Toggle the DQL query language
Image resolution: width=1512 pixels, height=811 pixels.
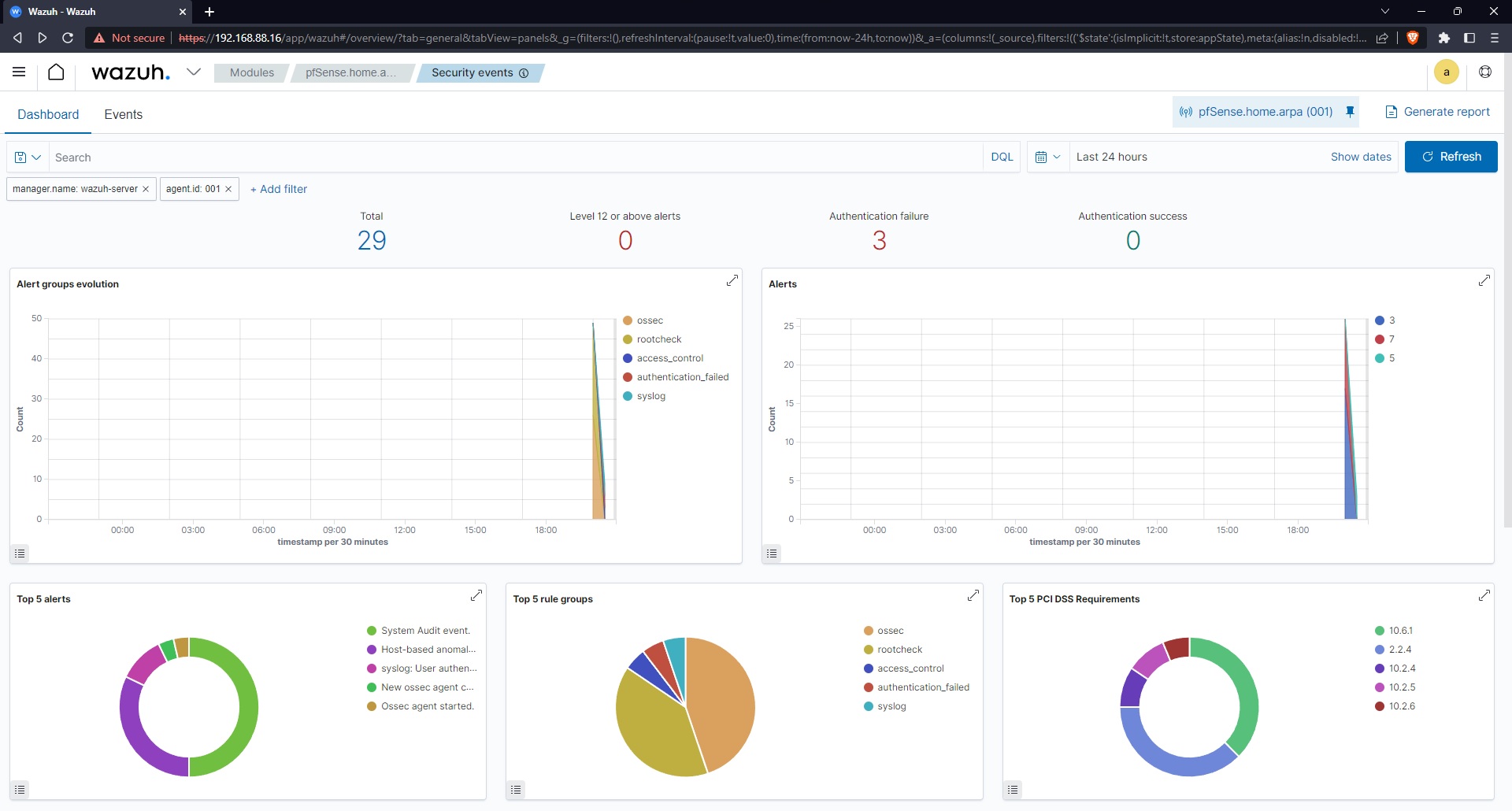coord(1002,157)
